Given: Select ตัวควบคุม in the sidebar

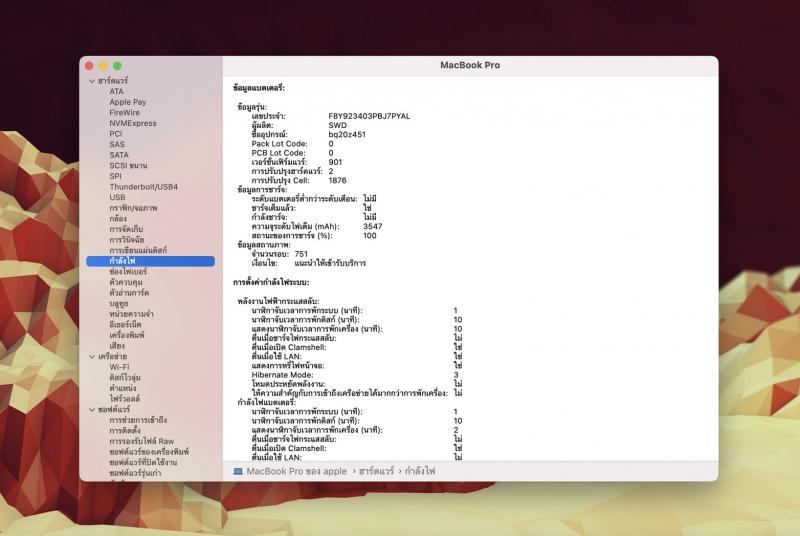Looking at the screenshot, I should point(126,282).
